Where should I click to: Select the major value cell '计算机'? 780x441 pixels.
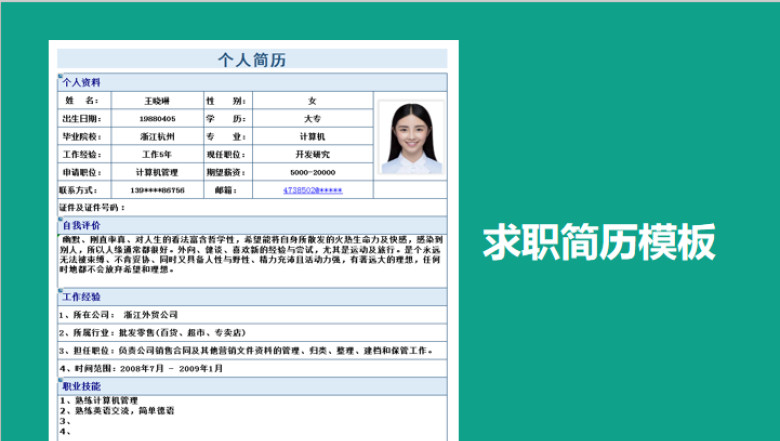coord(312,136)
